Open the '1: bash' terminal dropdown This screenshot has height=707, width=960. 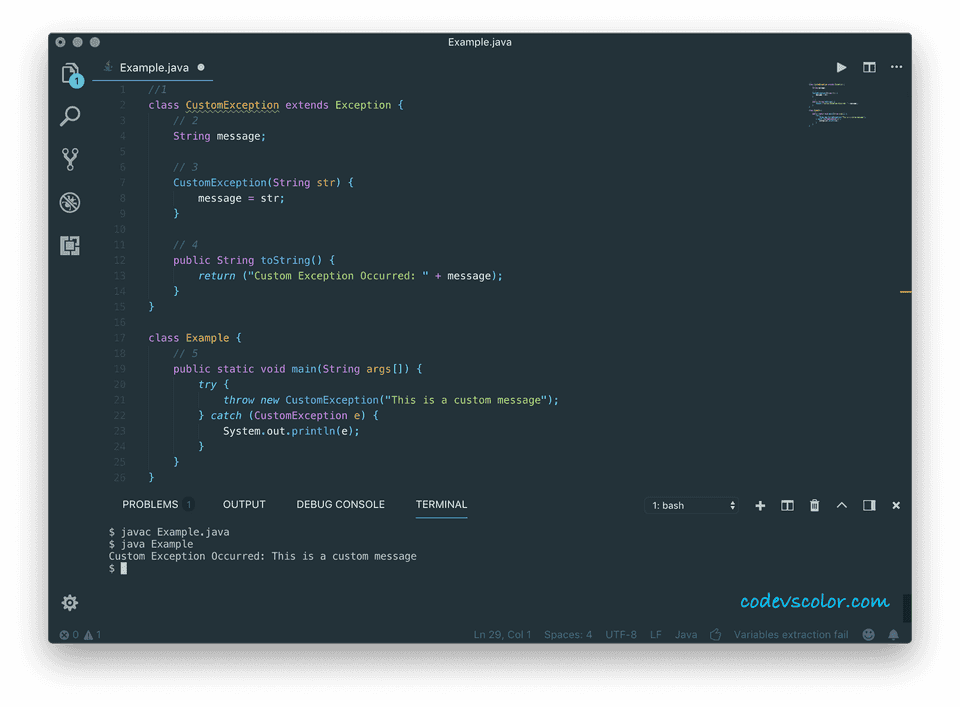(x=693, y=506)
